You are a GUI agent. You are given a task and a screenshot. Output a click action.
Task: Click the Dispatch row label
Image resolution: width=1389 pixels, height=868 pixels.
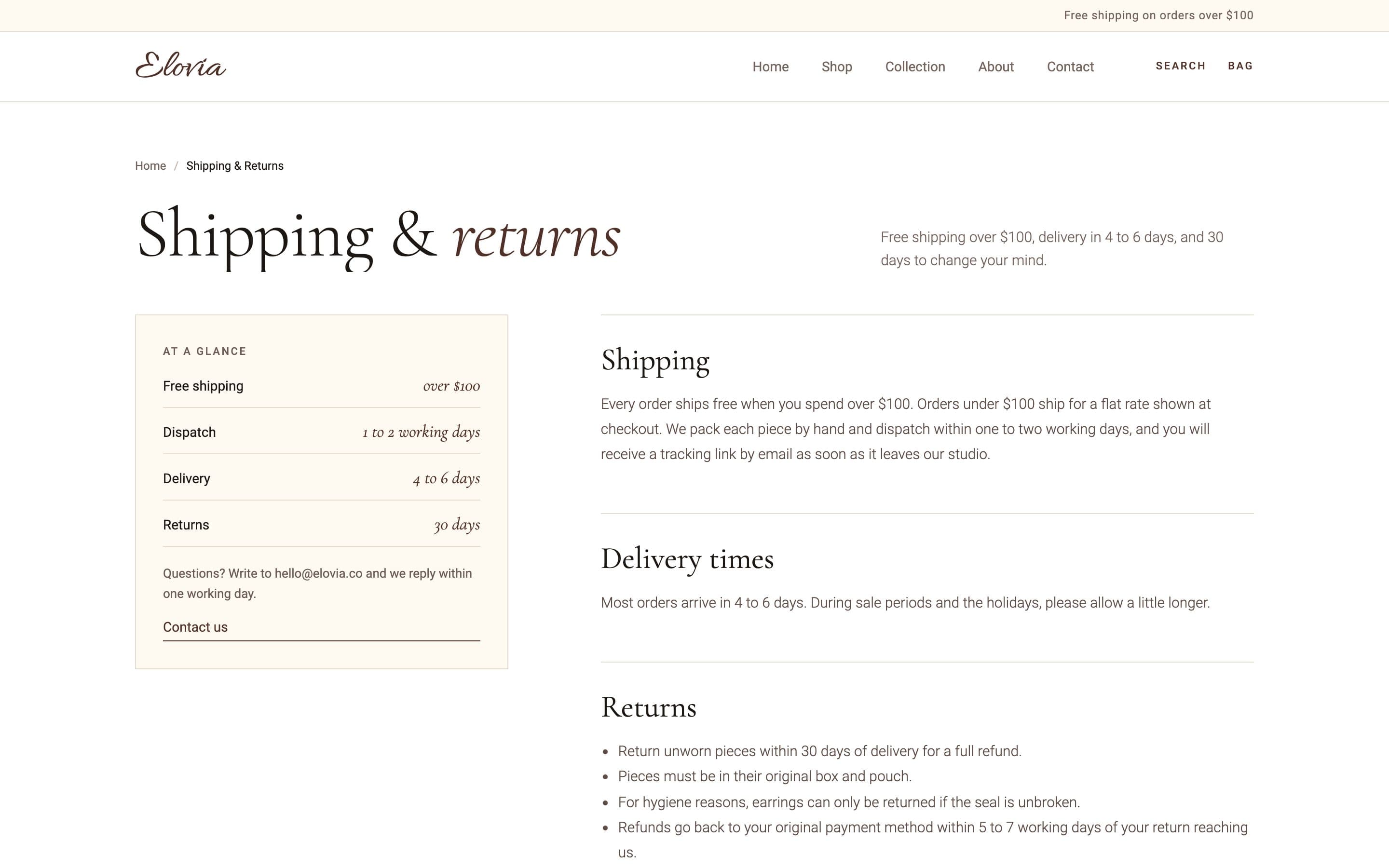(x=190, y=432)
